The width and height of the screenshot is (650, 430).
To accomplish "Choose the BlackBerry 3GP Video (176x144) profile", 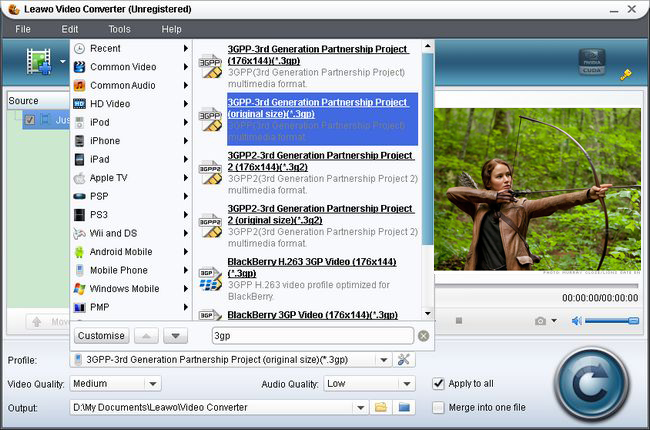I will pyautogui.click(x=313, y=315).
